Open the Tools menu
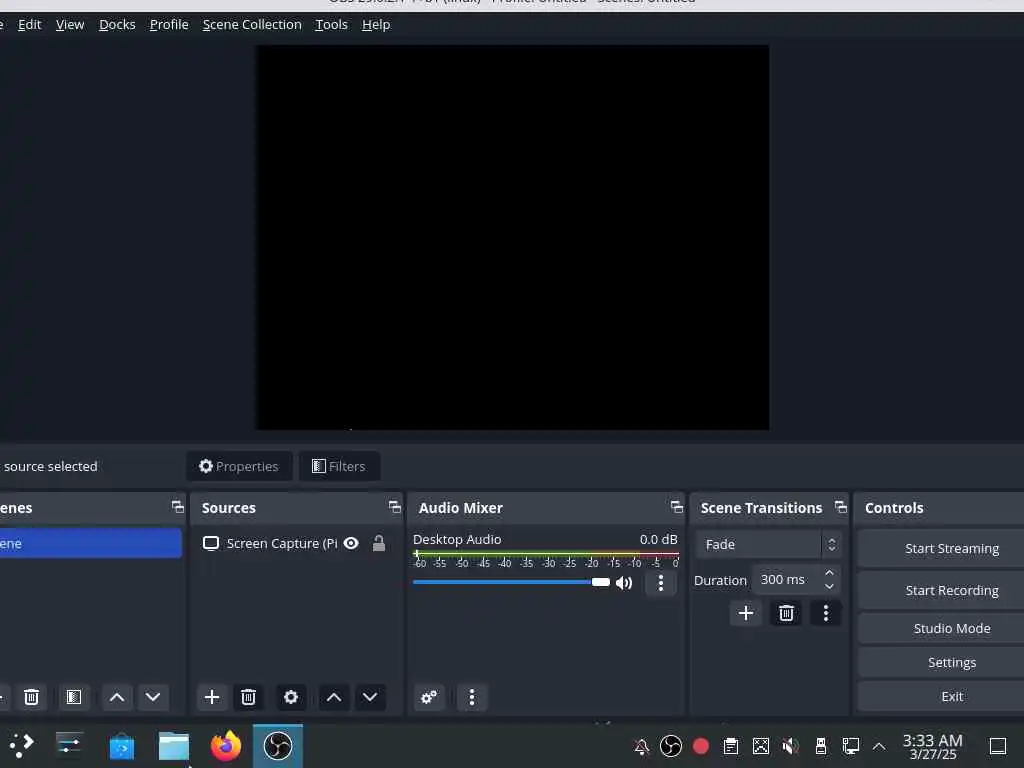Viewport: 1024px width, 768px height. pyautogui.click(x=331, y=25)
